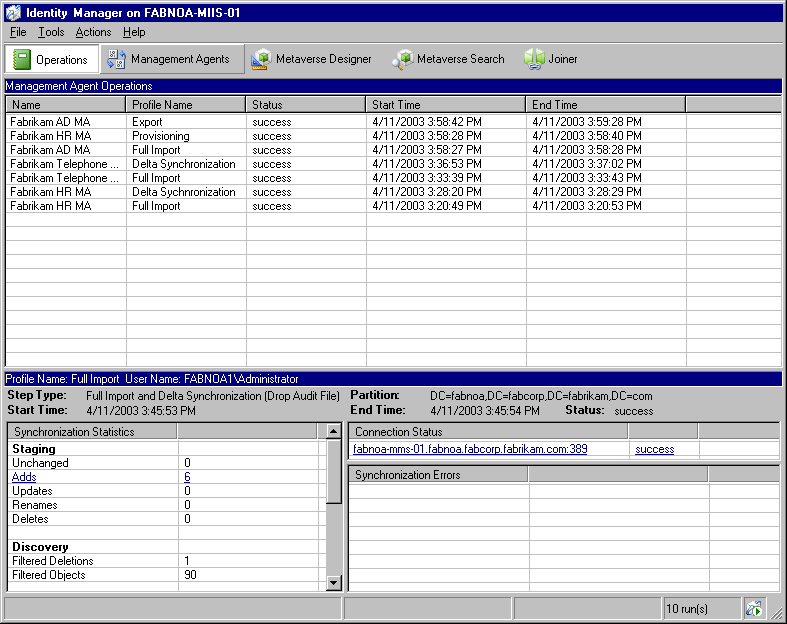This screenshot has width=787, height=624.
Task: Sort operations by Start Time column
Action: [x=445, y=104]
